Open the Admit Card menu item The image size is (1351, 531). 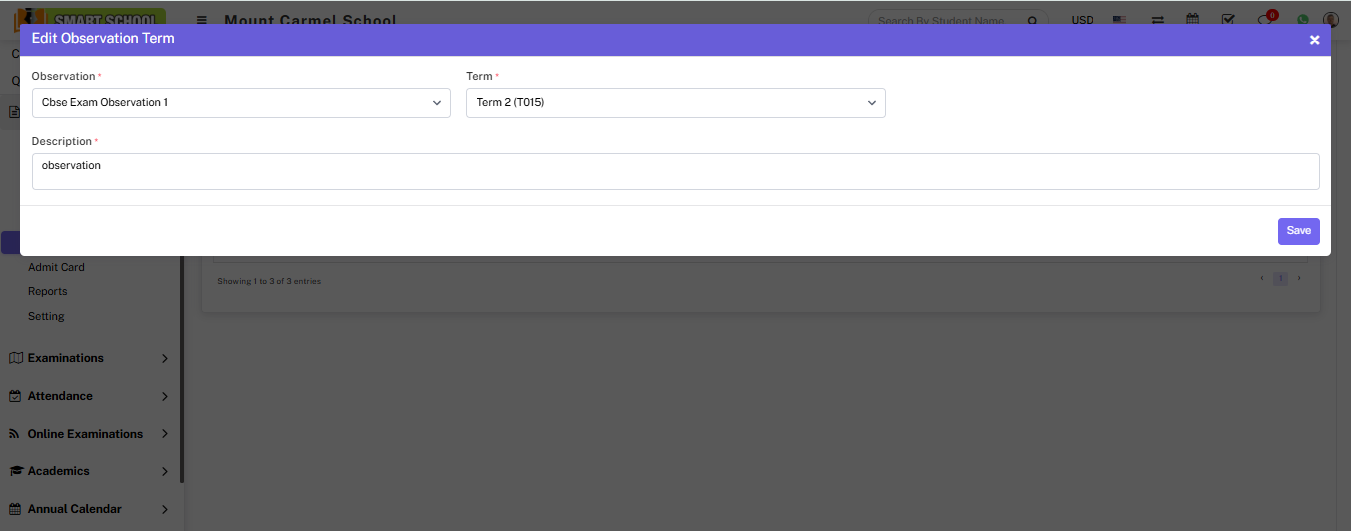pyautogui.click(x=56, y=267)
